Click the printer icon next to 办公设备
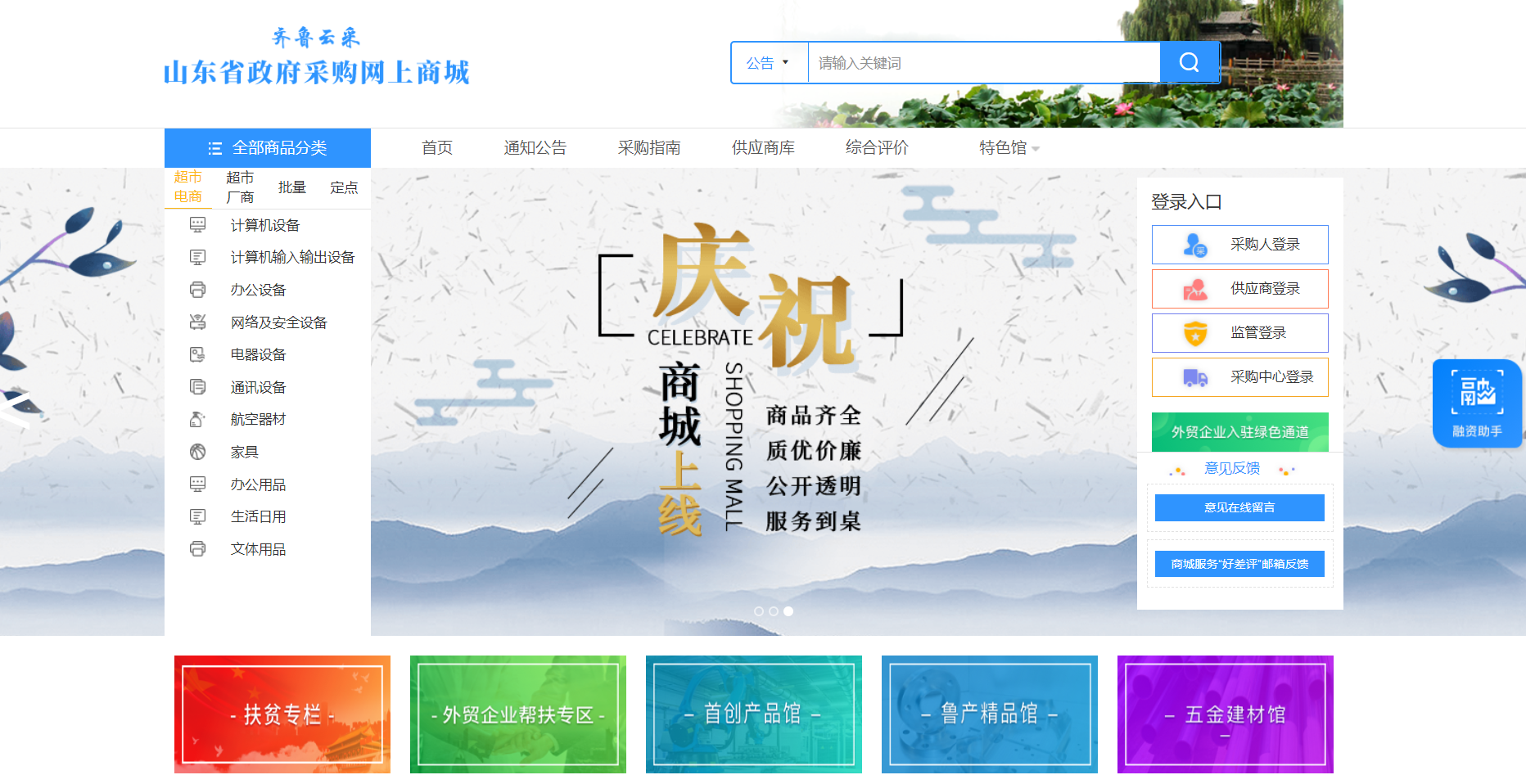 (x=197, y=290)
